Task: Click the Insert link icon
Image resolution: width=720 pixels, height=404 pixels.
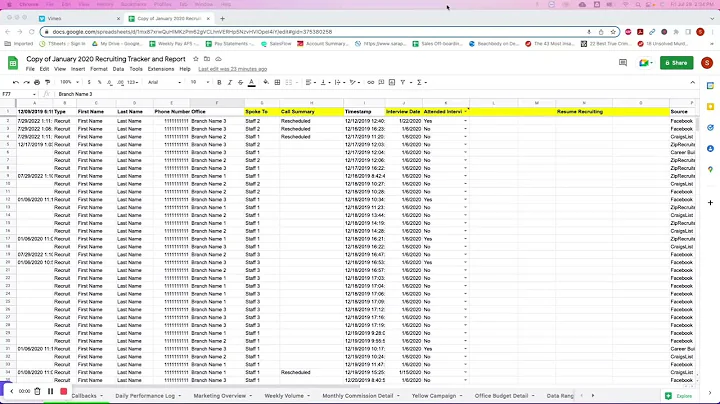Action: tap(371, 82)
